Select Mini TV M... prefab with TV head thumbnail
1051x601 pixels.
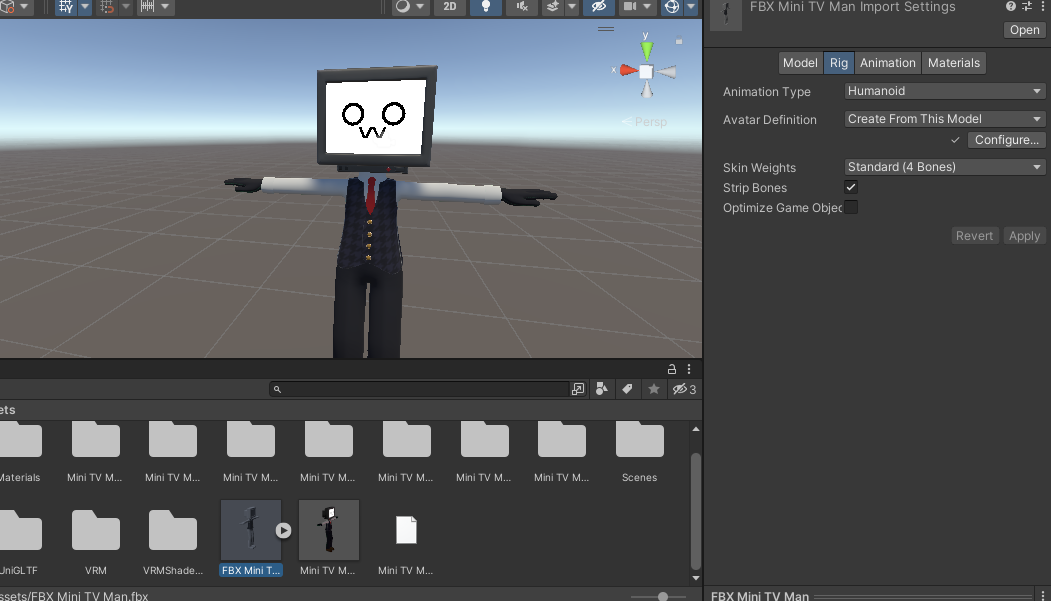click(328, 538)
